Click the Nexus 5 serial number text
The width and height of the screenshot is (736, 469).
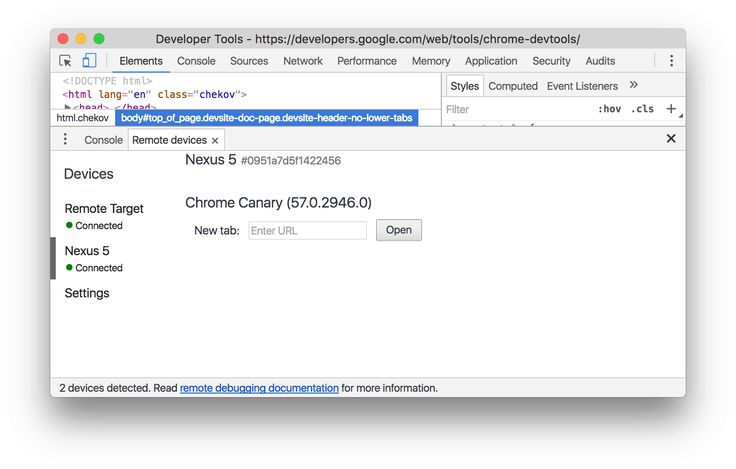point(291,161)
